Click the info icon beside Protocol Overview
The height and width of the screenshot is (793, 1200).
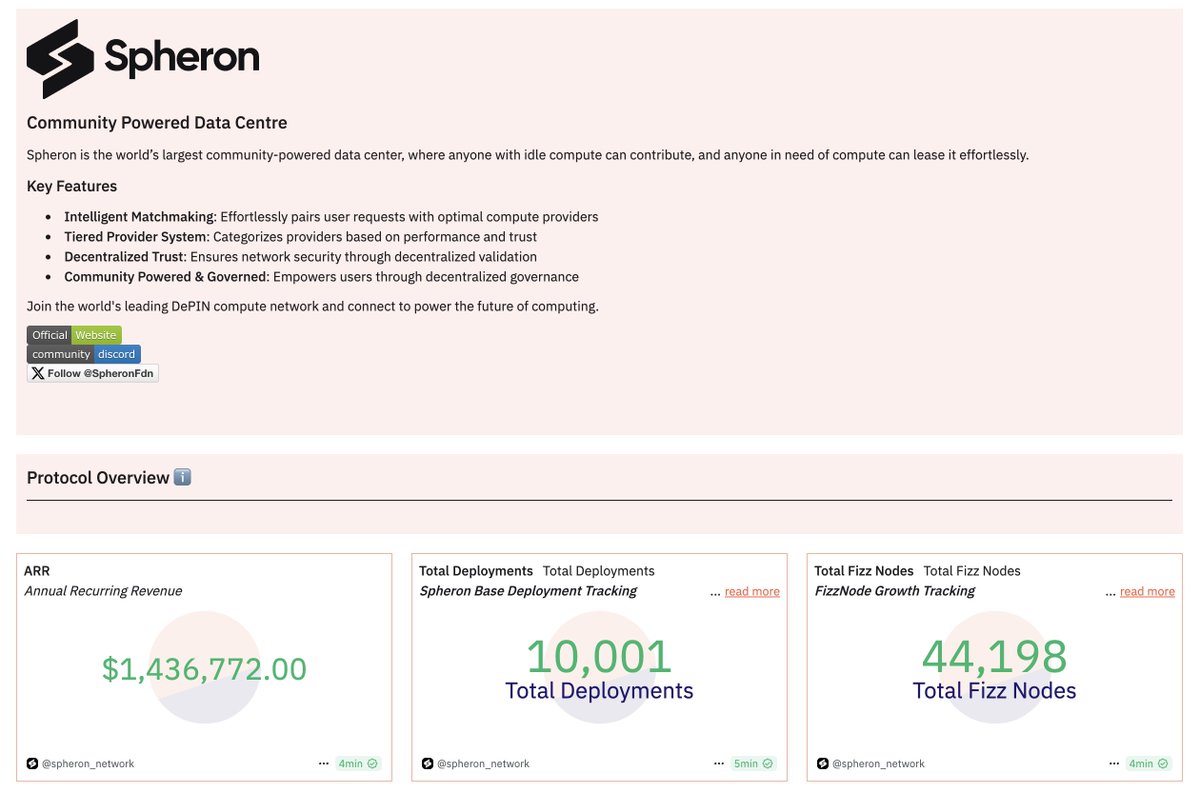[x=182, y=477]
